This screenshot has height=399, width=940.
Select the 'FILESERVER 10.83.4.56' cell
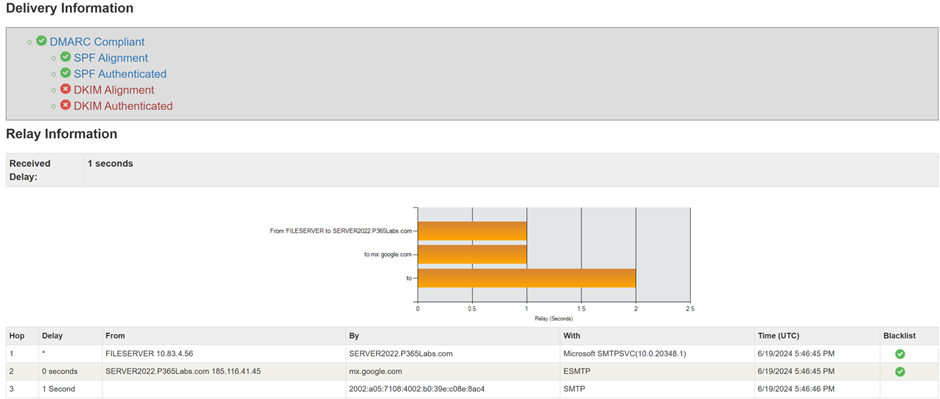point(223,353)
